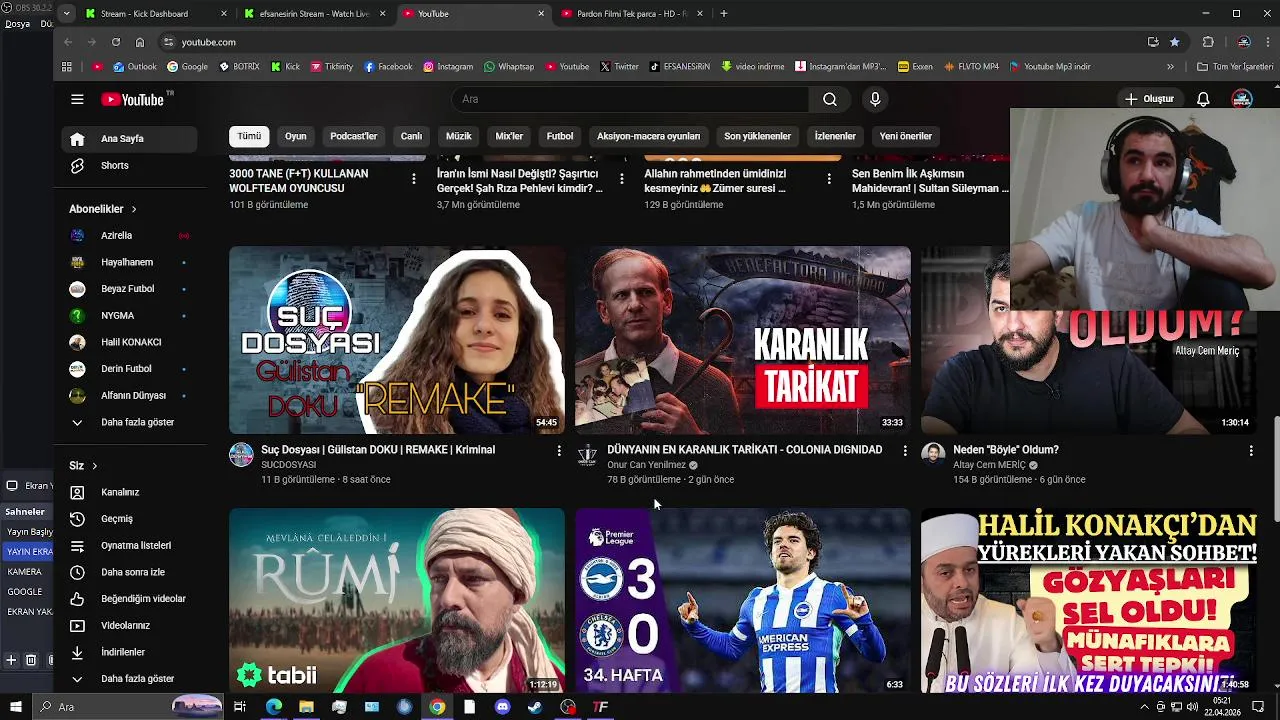Screen dimensions: 1280x720
Task: Open more options for 3000 TANE video
Action: click(413, 178)
